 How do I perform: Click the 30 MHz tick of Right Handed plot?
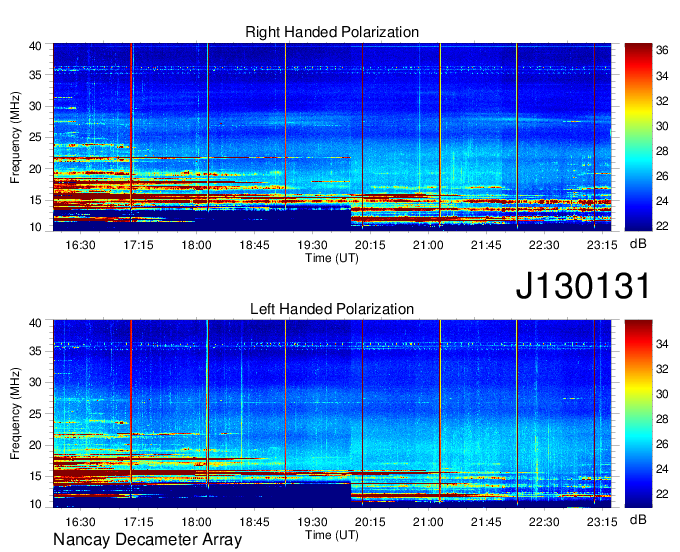click(x=35, y=106)
